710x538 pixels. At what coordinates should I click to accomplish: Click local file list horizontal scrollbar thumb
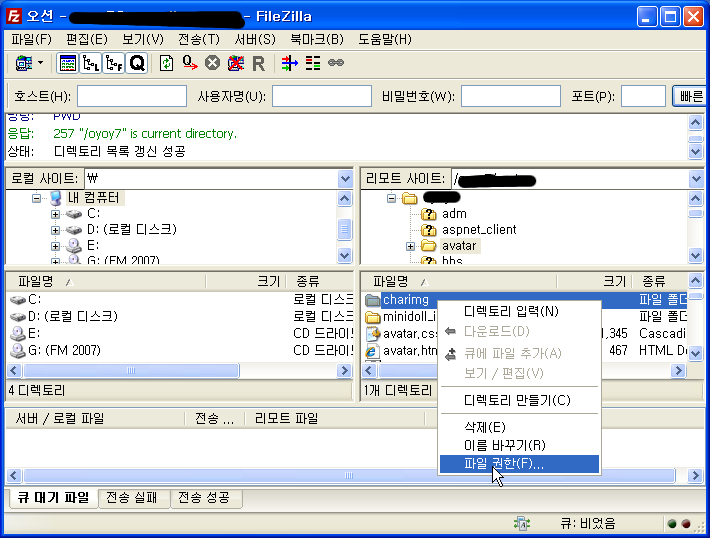pyautogui.click(x=131, y=370)
